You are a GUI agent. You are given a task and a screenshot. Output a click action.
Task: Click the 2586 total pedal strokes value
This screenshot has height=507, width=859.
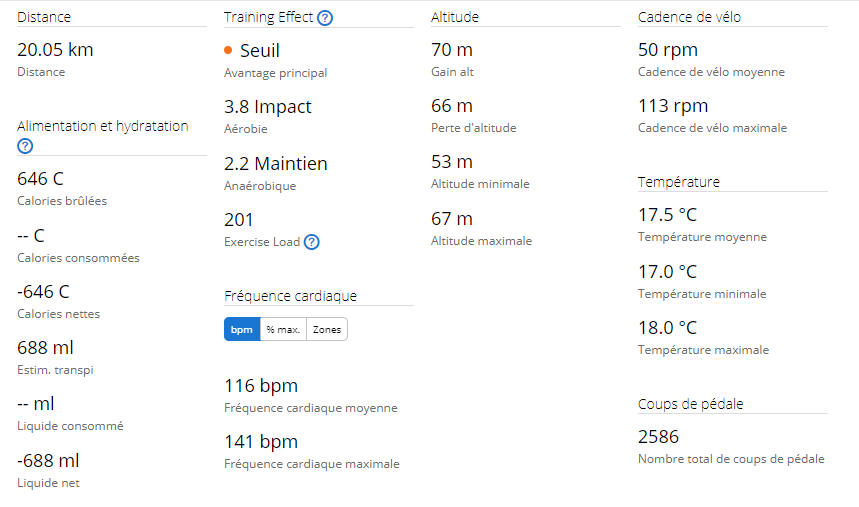(658, 437)
